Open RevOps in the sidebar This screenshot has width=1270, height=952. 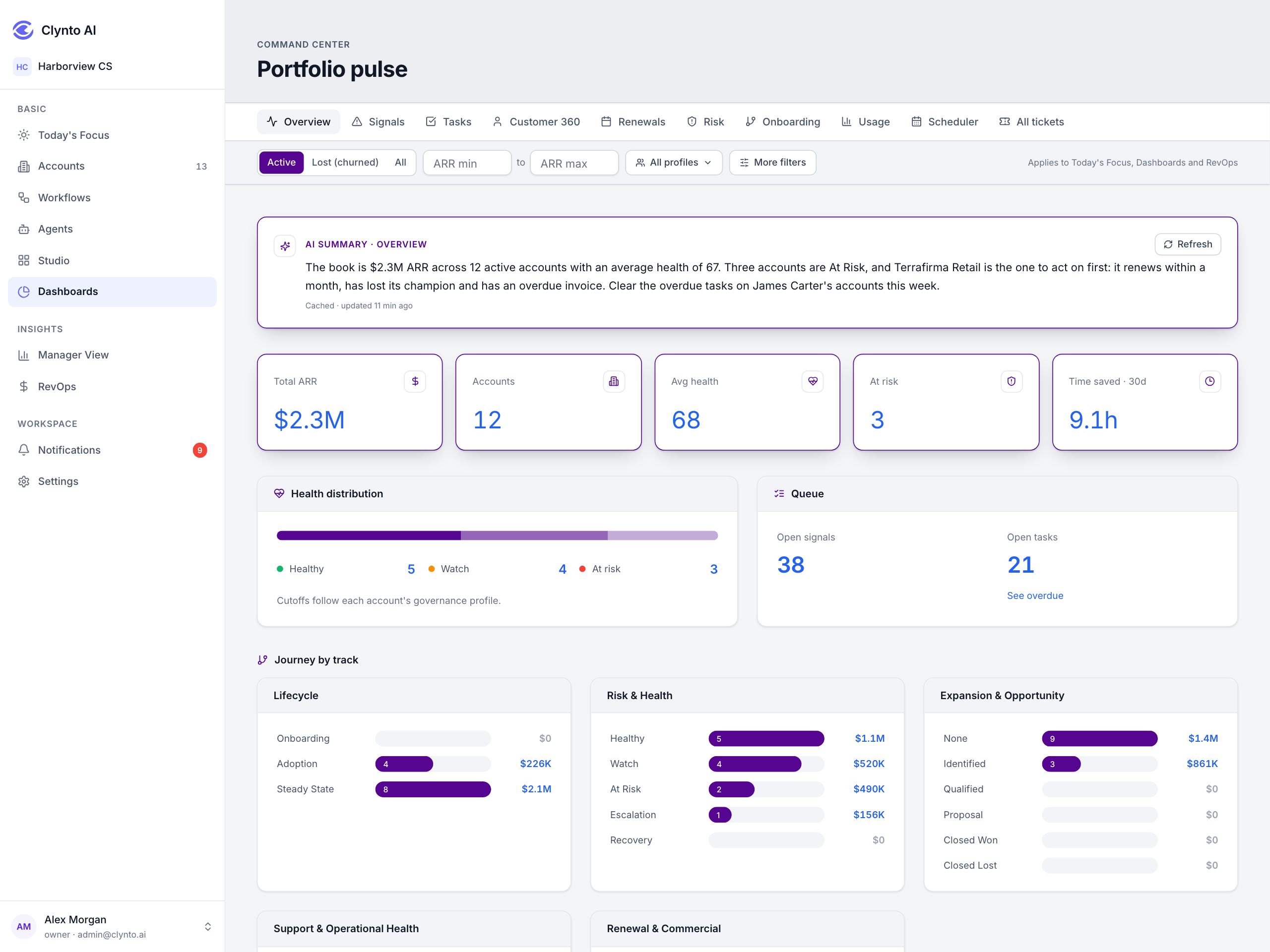coord(113,387)
